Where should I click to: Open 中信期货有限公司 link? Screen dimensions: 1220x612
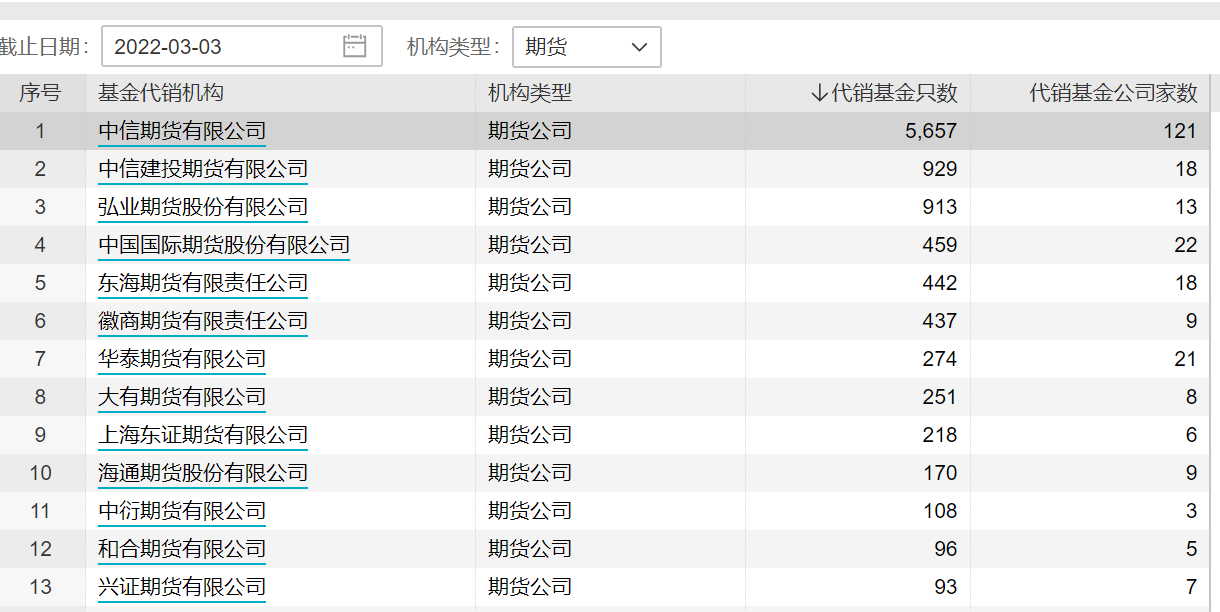click(x=182, y=131)
